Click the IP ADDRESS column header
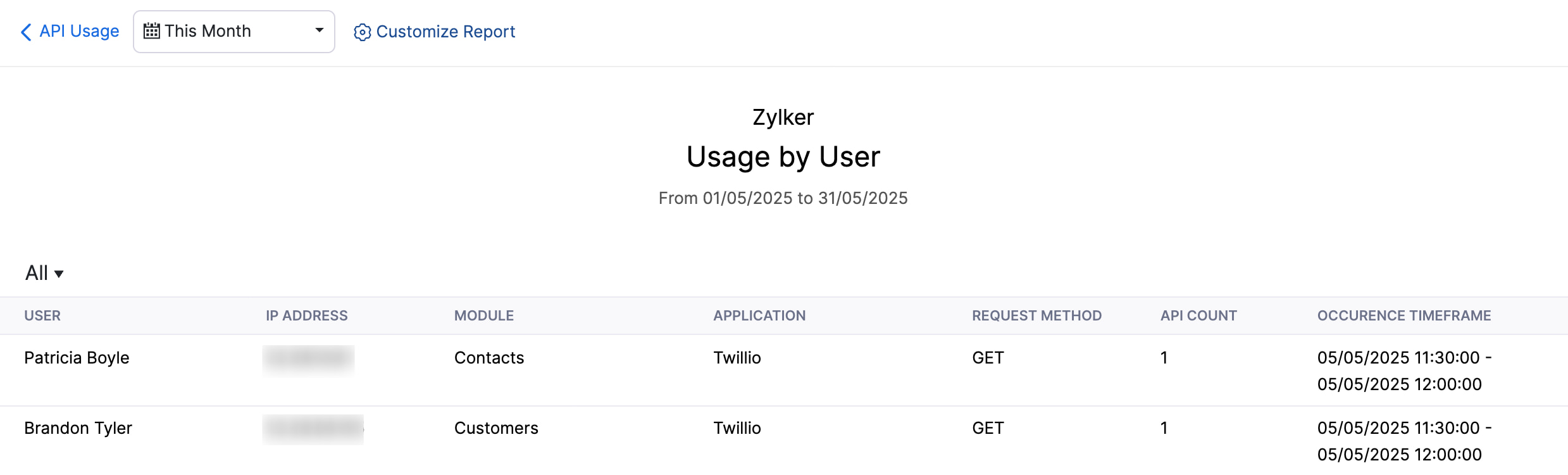This screenshot has width=1568, height=475. [x=307, y=315]
